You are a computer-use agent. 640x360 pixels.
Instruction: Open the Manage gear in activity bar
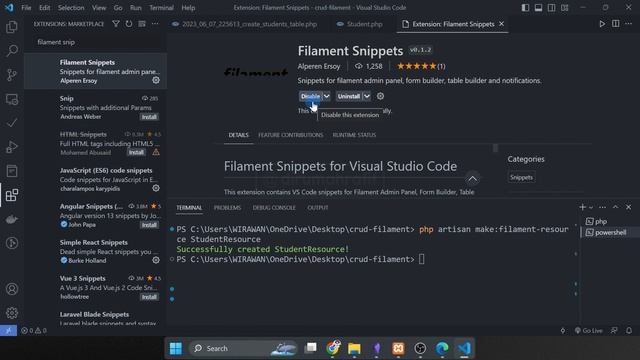click(x=12, y=313)
